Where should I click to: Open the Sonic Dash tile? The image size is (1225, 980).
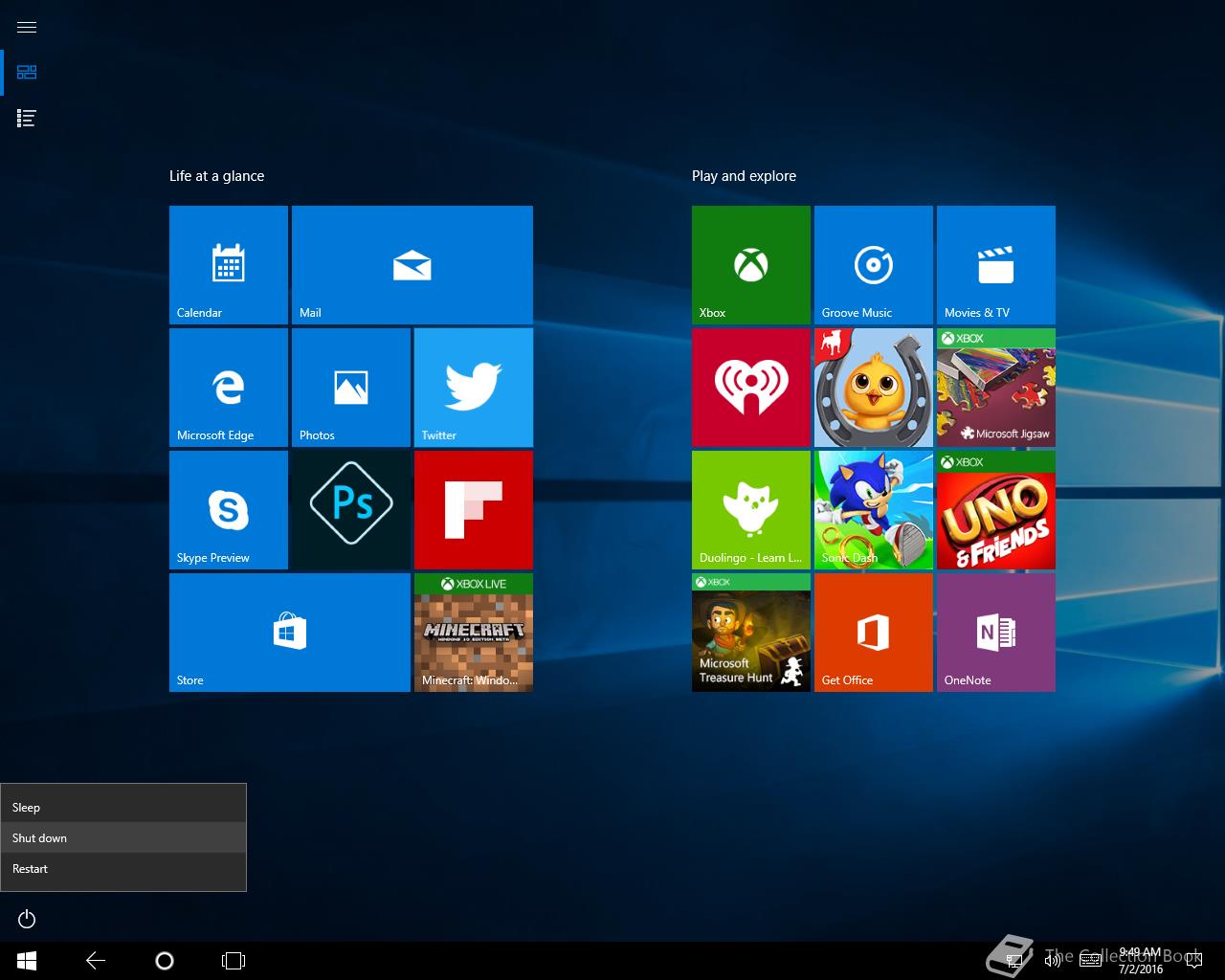(x=874, y=510)
